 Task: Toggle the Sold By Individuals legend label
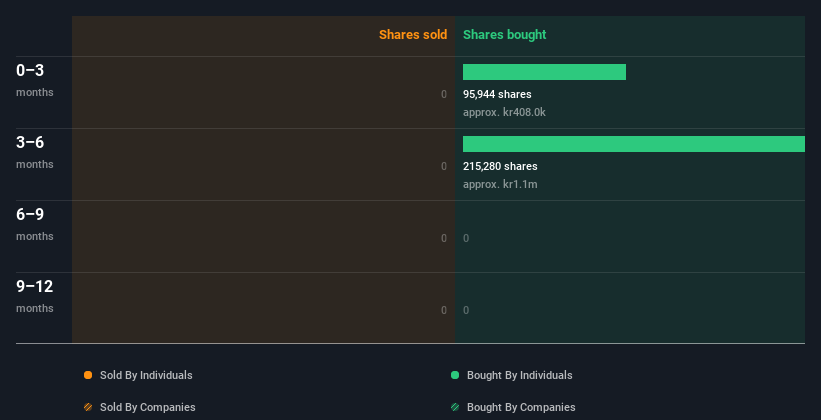point(146,375)
